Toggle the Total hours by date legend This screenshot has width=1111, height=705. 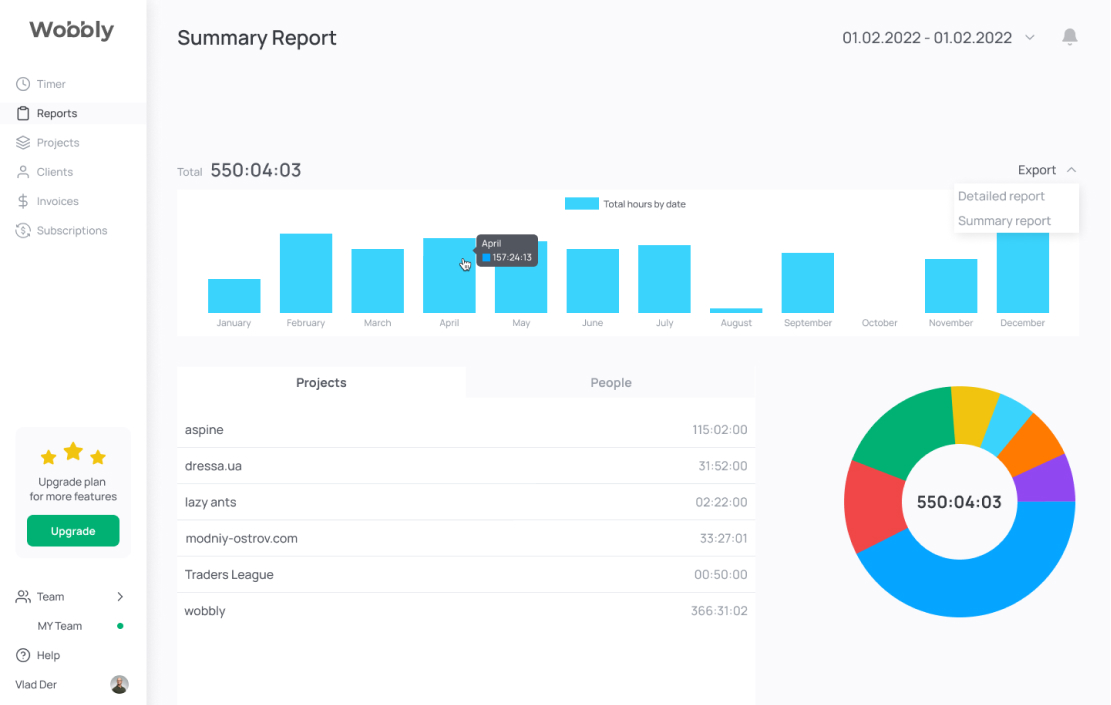(x=625, y=204)
